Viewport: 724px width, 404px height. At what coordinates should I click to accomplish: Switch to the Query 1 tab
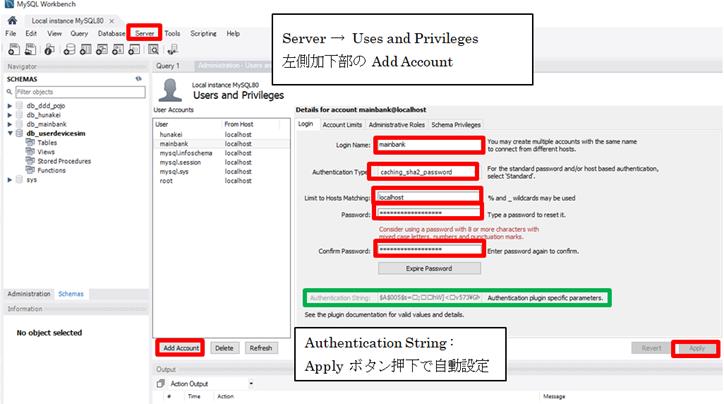(x=168, y=66)
